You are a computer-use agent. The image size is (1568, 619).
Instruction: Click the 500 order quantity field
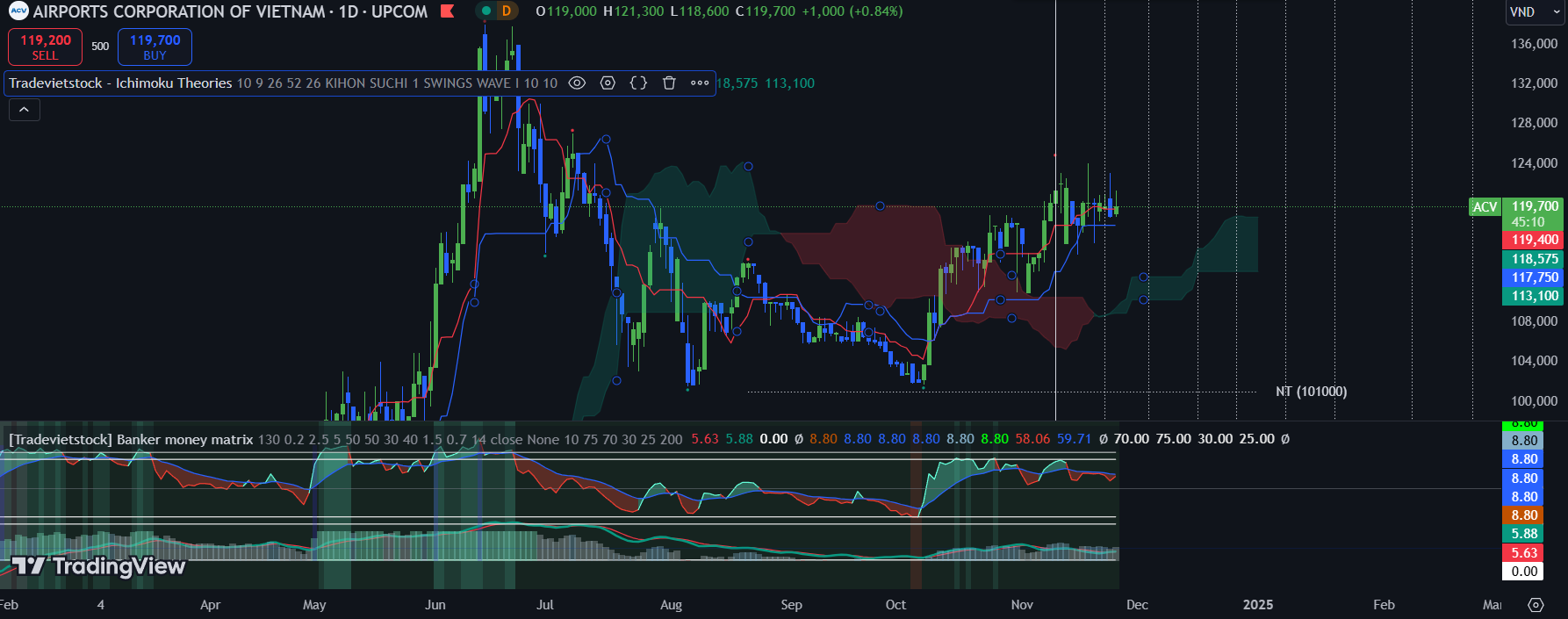(100, 47)
